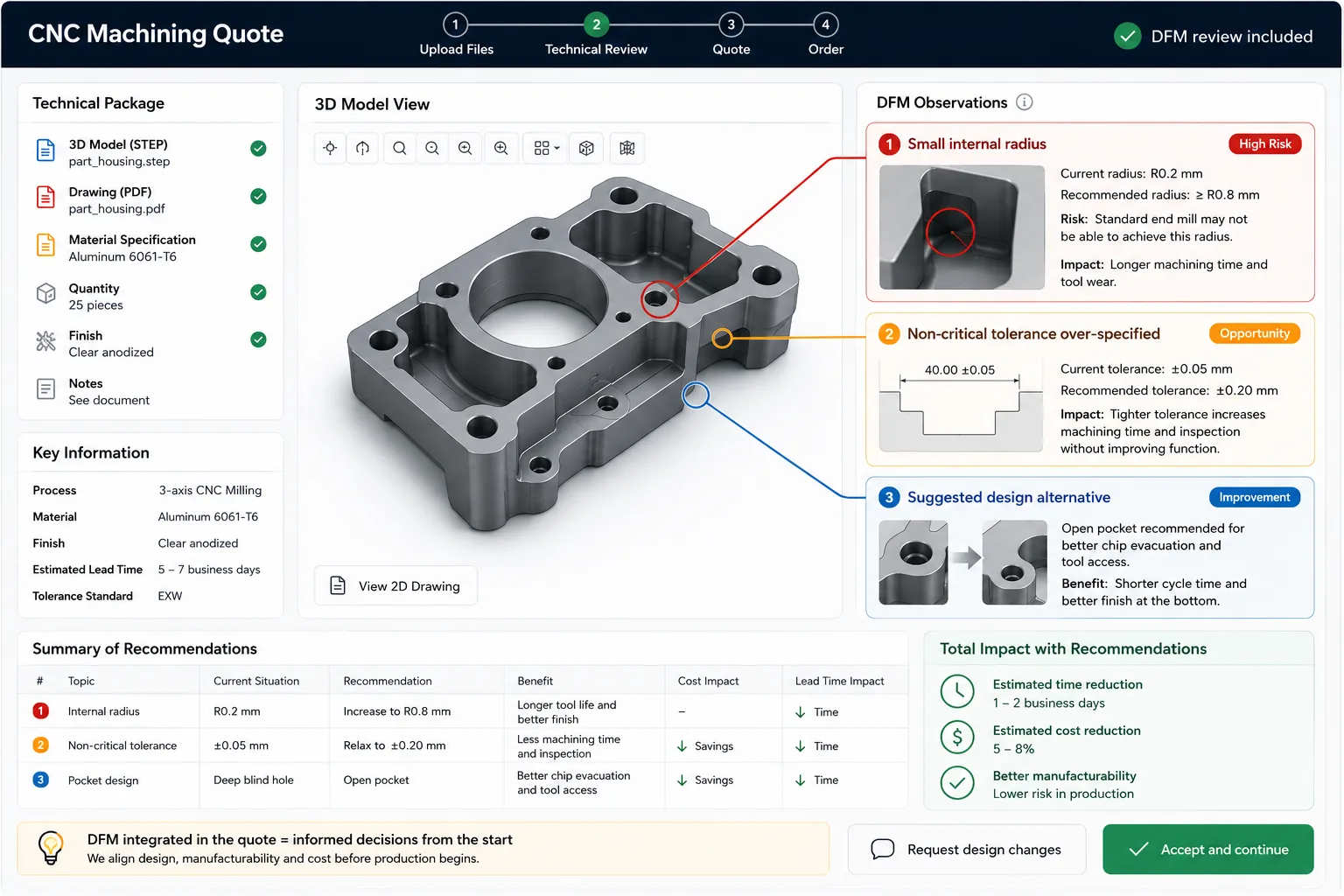Click the 'Relax to ±0.20 mm' recommendation cell
The height and width of the screenshot is (896, 1344).
[394, 745]
